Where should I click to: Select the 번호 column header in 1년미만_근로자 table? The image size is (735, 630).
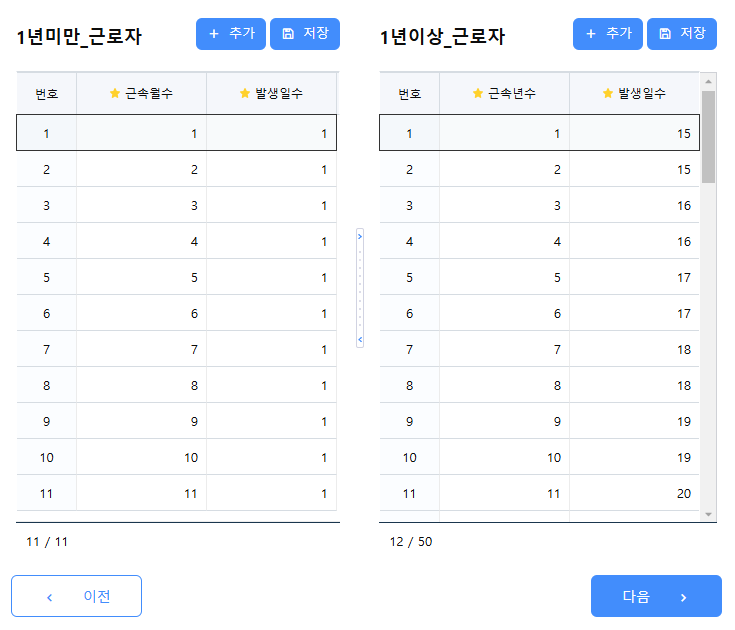click(46, 94)
